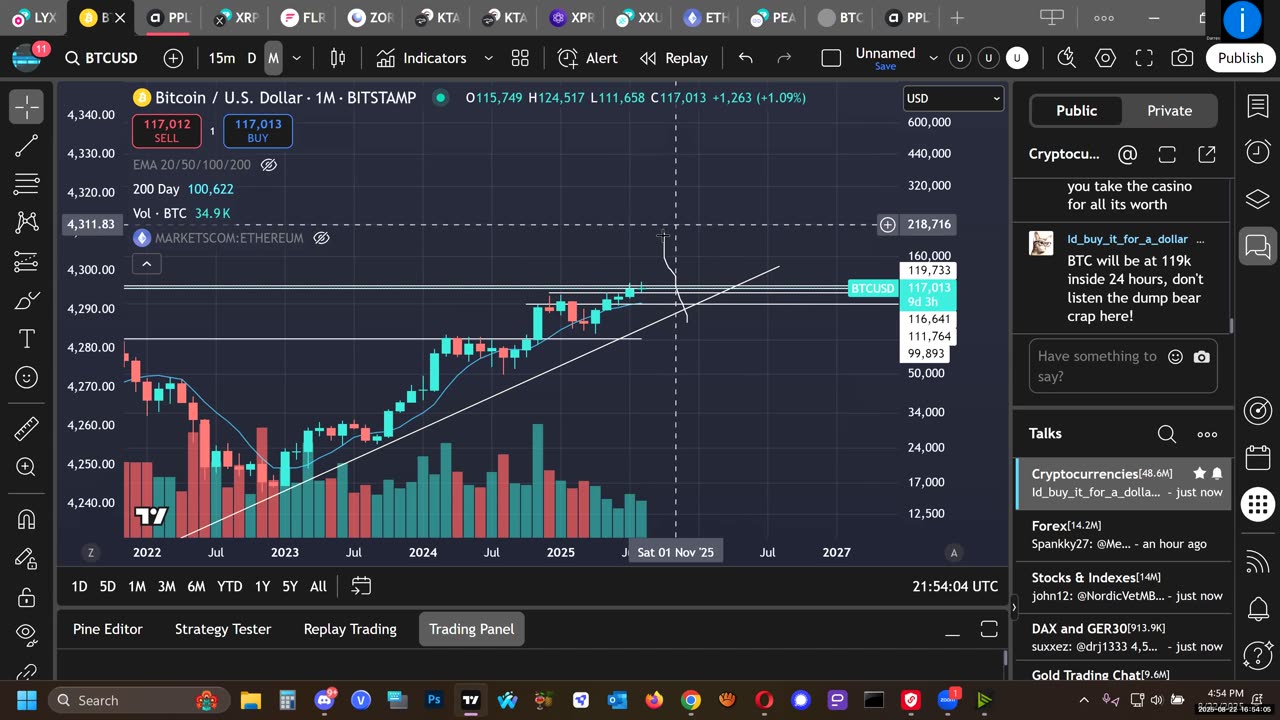Open the watchlist panel in right sidebar
The width and height of the screenshot is (1280, 720).
(1257, 106)
